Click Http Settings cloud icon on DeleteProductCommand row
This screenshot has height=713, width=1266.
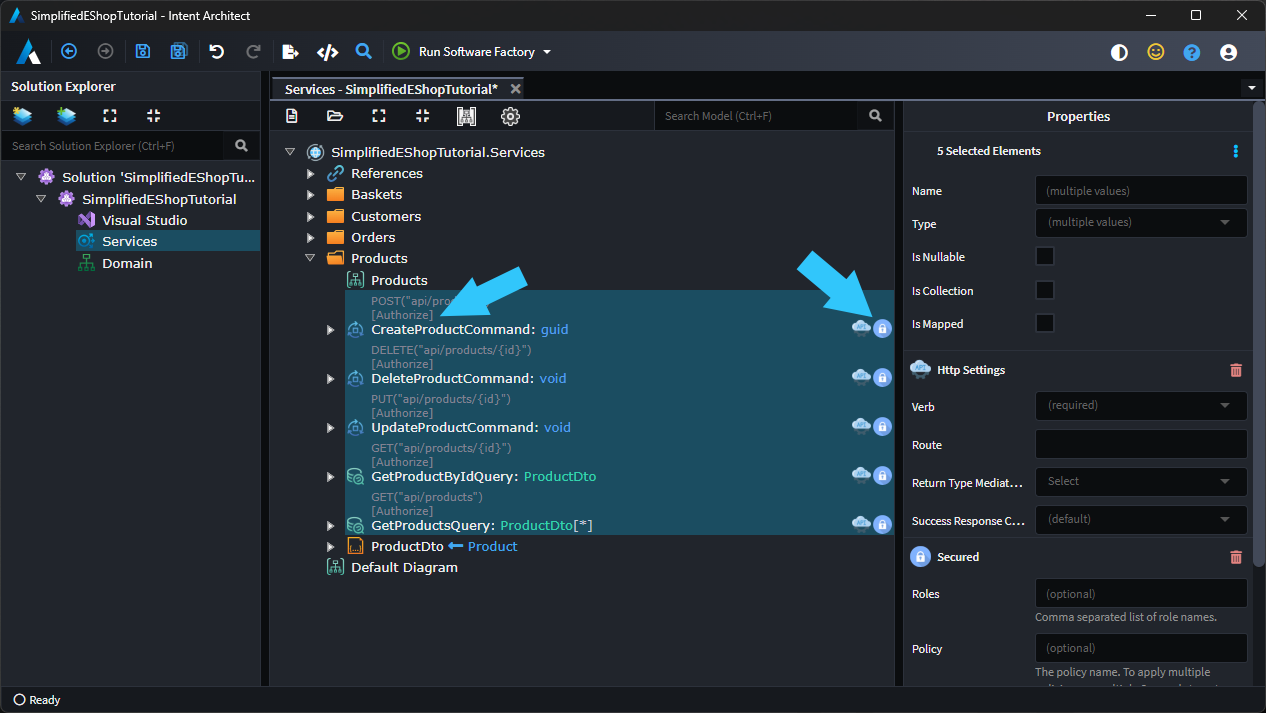tap(861, 376)
